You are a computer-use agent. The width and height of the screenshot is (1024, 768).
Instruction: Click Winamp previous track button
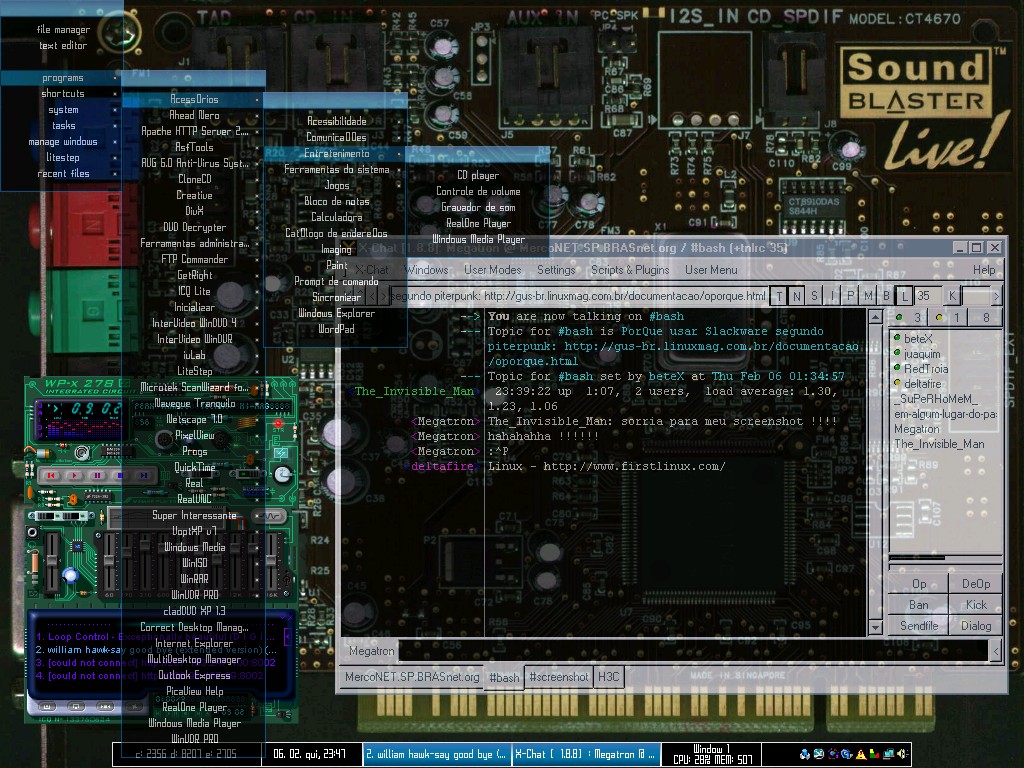[52, 475]
